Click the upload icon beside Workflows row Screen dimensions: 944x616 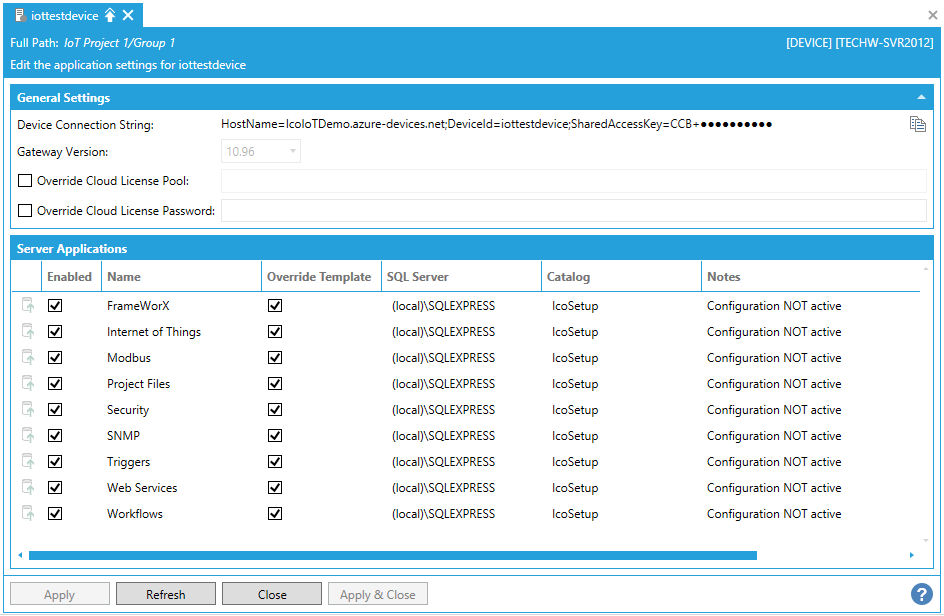click(x=28, y=514)
